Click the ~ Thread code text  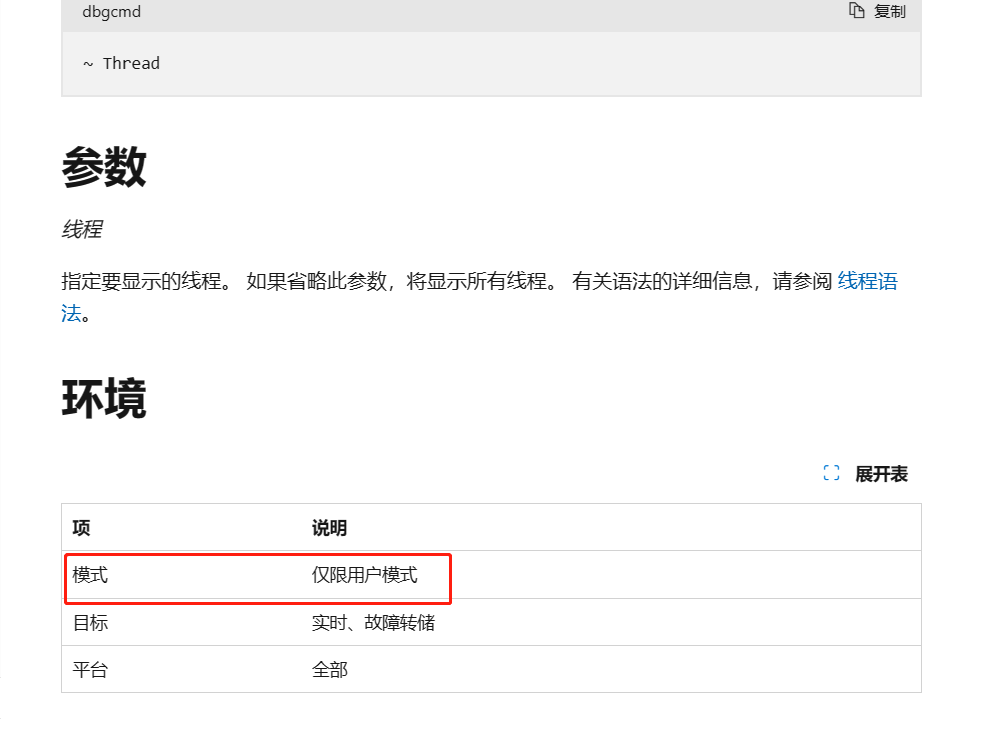(121, 63)
